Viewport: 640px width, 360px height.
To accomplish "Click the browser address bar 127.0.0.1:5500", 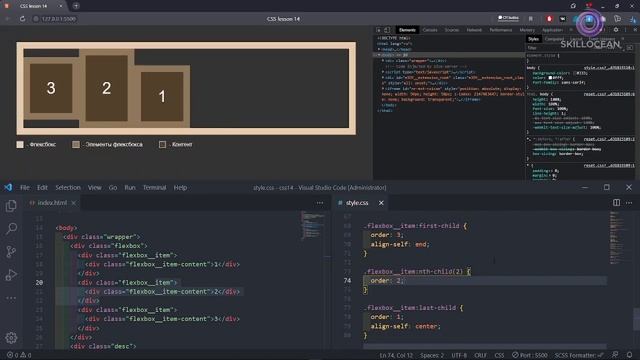I will pyautogui.click(x=58, y=19).
